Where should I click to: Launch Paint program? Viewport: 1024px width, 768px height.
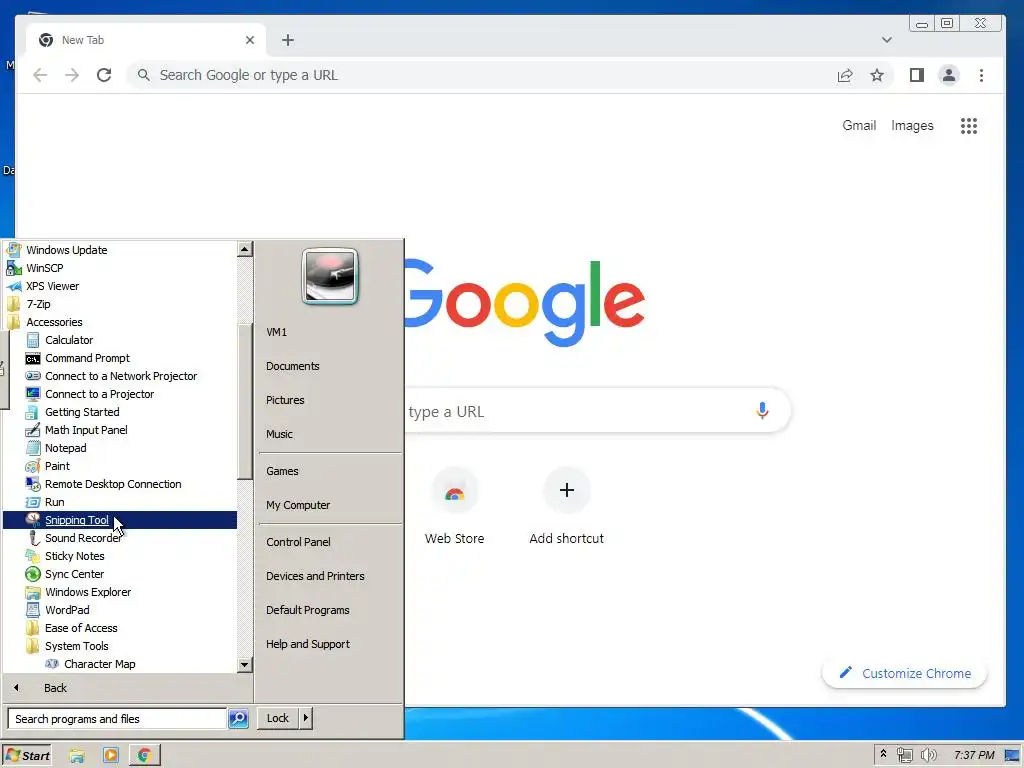click(x=57, y=466)
